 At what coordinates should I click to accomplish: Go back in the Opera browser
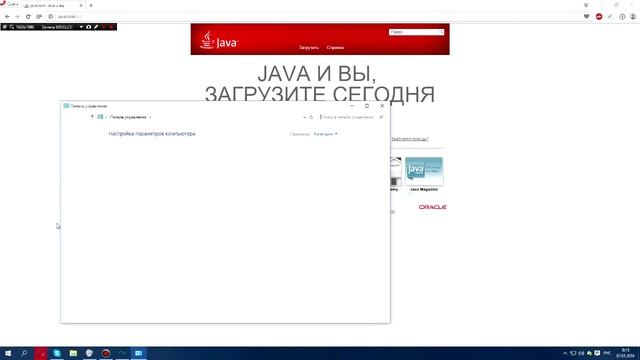(7, 17)
